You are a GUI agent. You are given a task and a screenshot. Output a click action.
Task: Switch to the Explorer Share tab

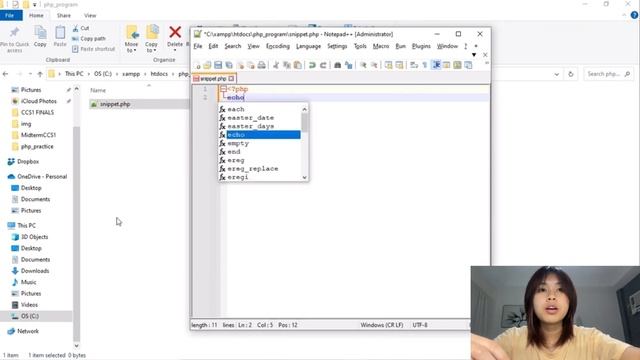(64, 16)
